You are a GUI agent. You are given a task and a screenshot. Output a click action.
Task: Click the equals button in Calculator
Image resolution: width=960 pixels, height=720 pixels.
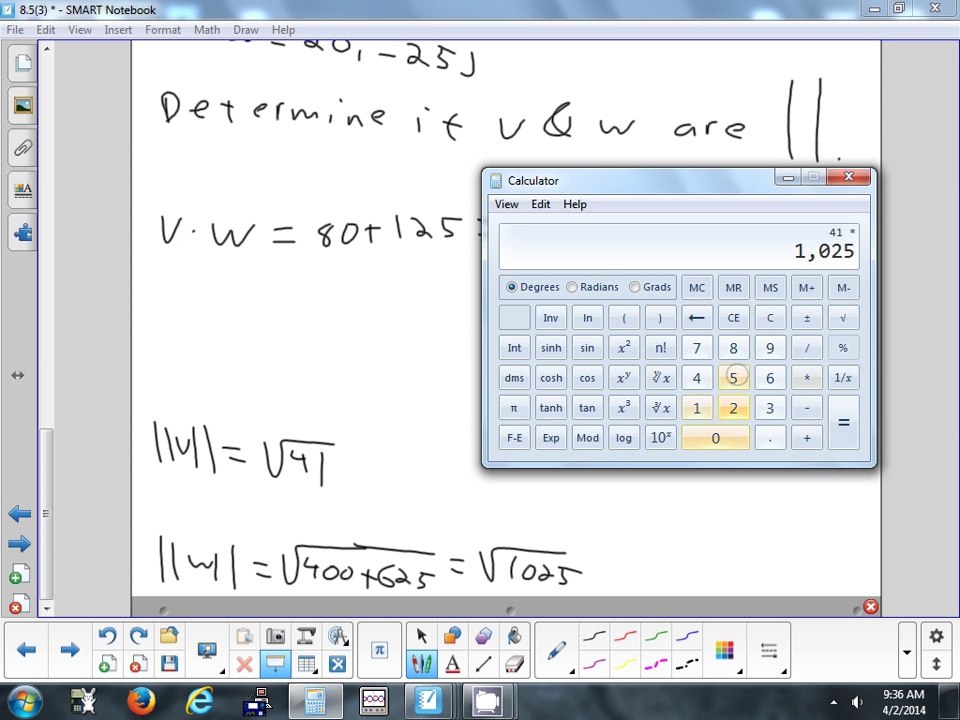[844, 422]
